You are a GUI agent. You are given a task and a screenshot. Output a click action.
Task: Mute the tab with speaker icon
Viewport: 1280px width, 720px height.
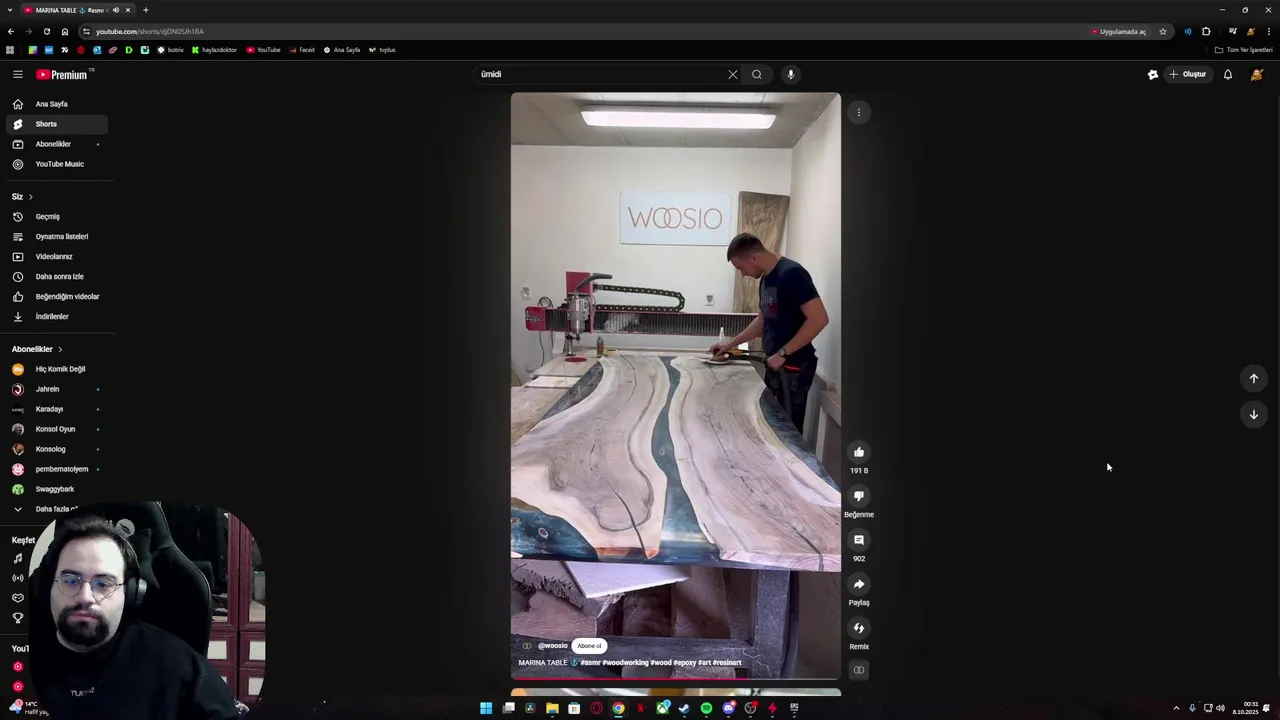[116, 10]
